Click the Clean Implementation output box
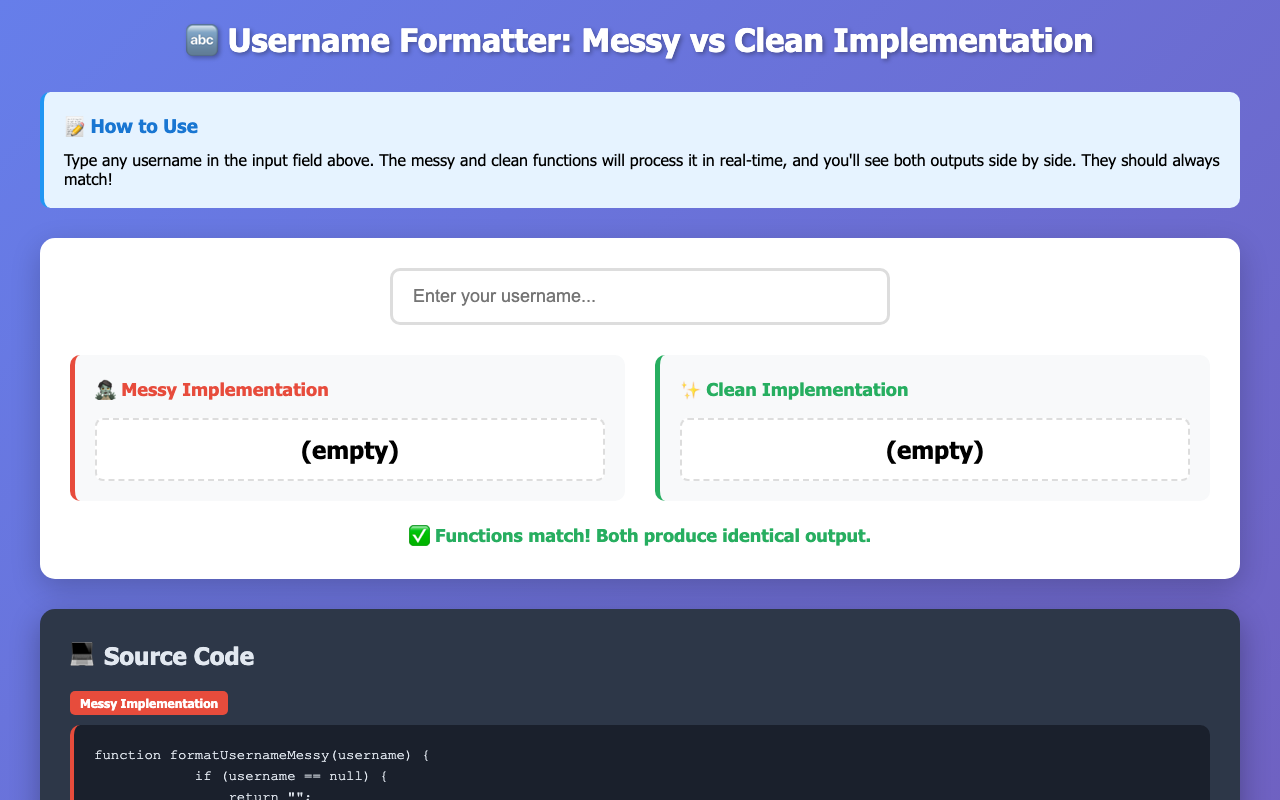The image size is (1280, 800). click(x=935, y=450)
